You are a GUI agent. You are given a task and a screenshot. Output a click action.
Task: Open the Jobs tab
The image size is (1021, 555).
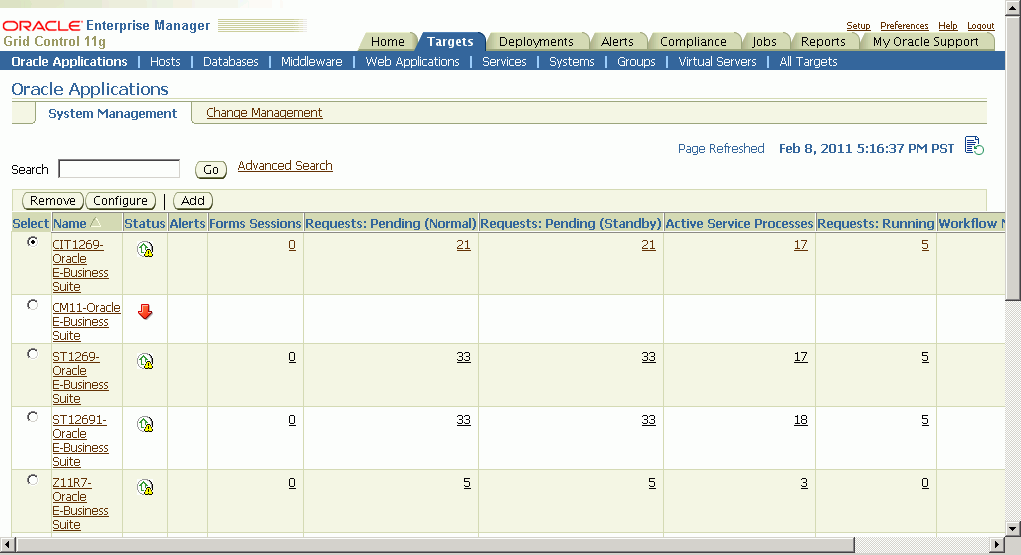pyautogui.click(x=764, y=42)
